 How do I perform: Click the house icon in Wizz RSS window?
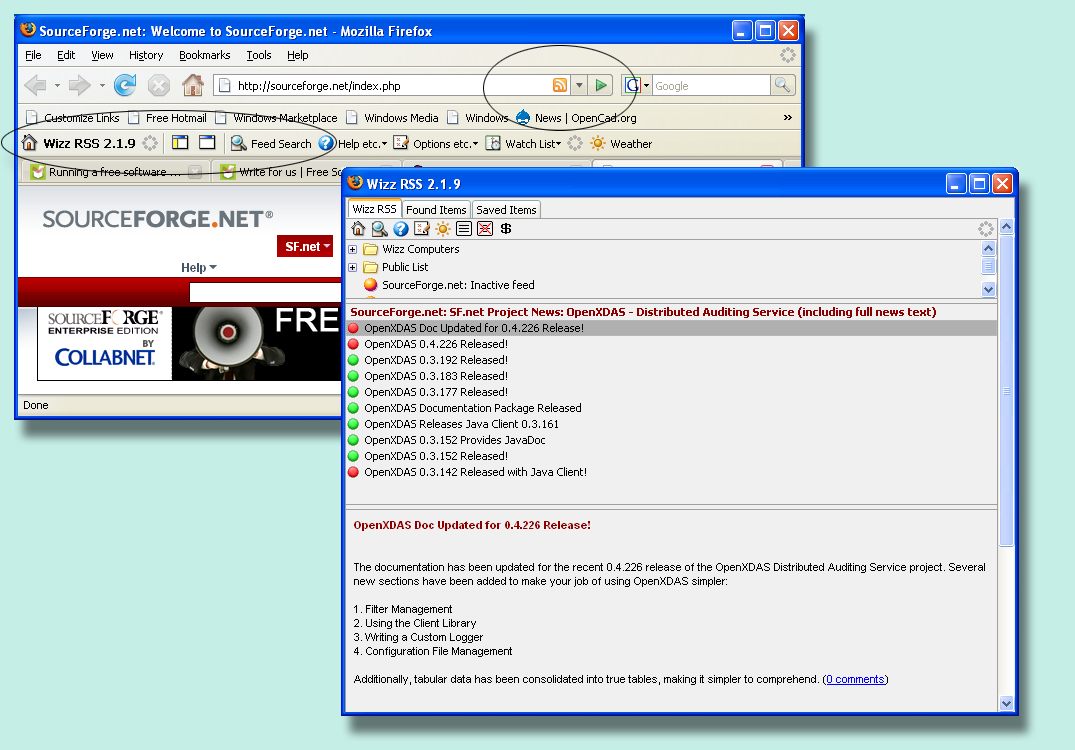click(359, 229)
